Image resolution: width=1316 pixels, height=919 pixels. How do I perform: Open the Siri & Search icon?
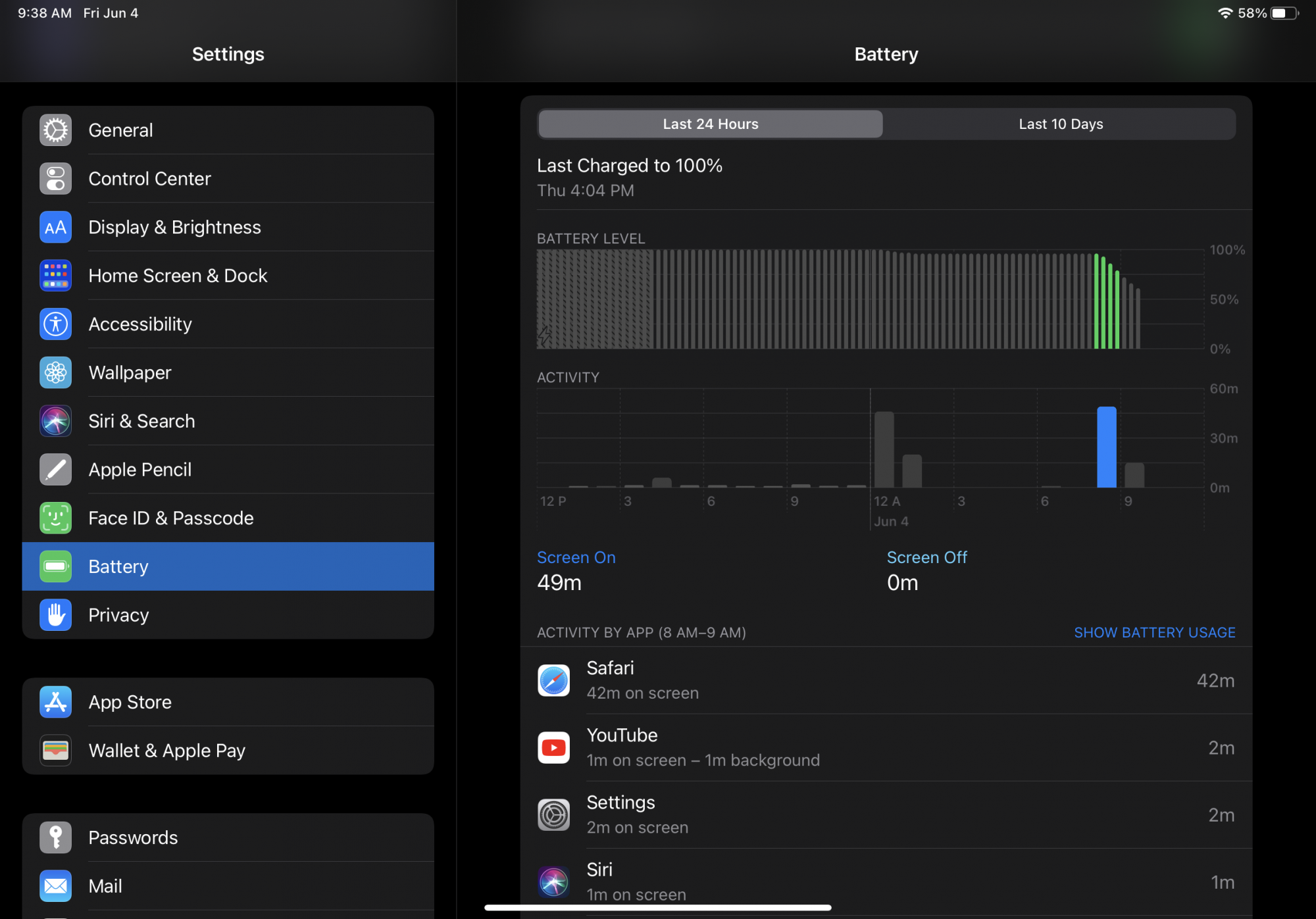(x=55, y=421)
